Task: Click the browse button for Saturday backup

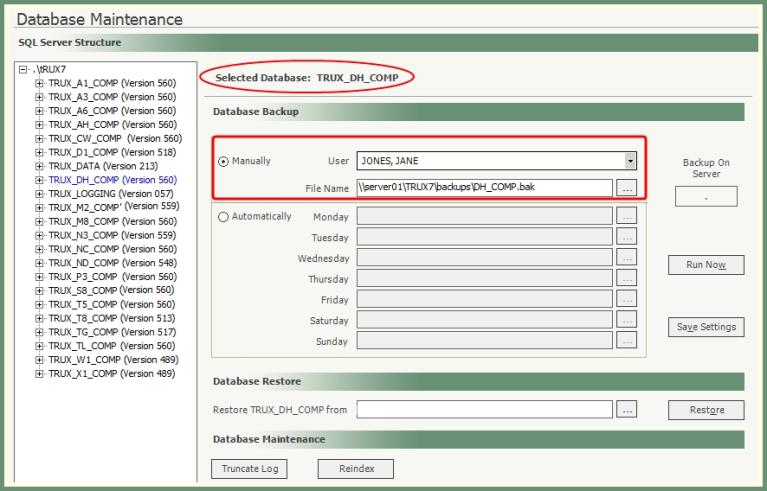Action: click(627, 320)
